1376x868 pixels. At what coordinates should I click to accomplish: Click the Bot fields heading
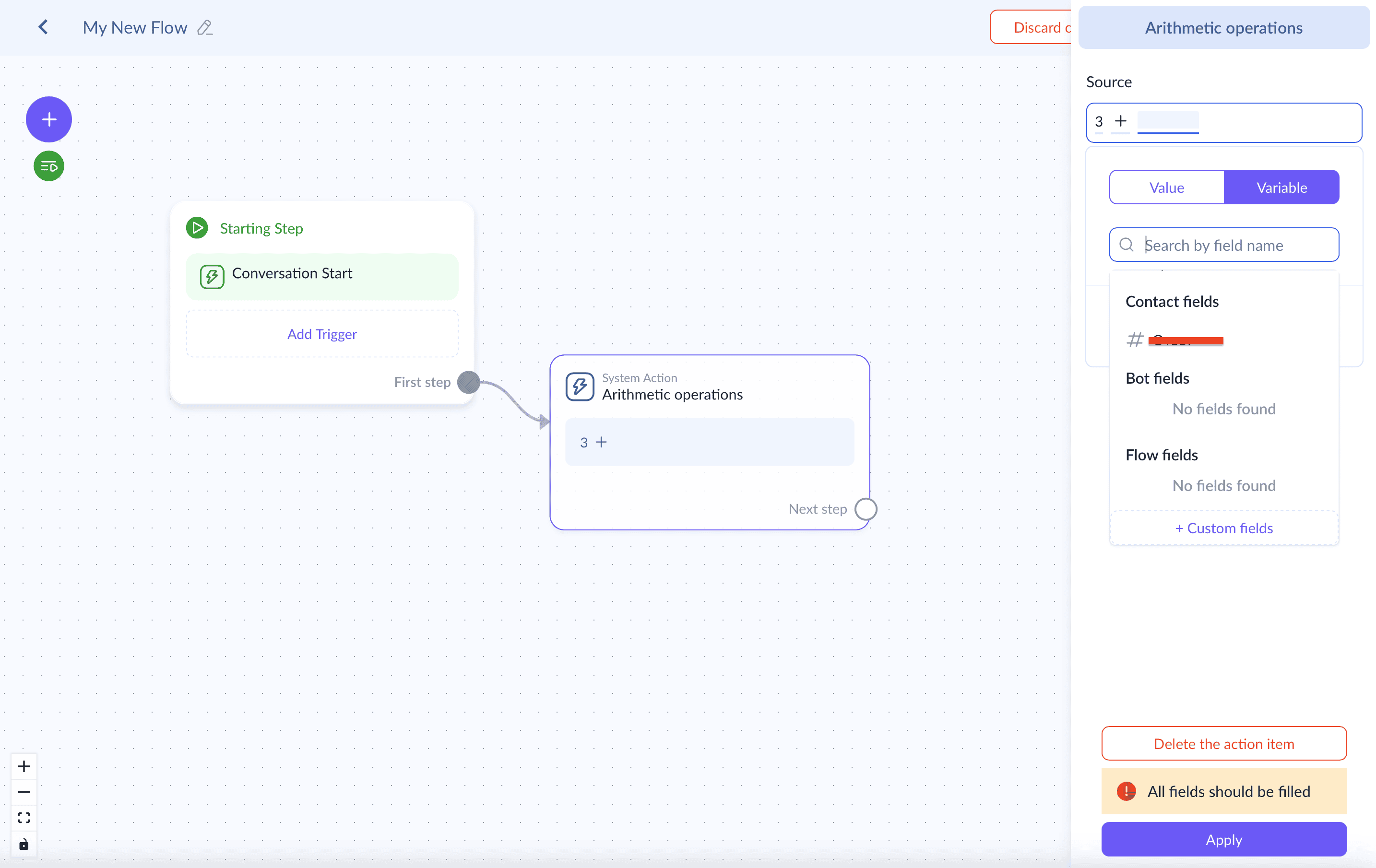1157,378
